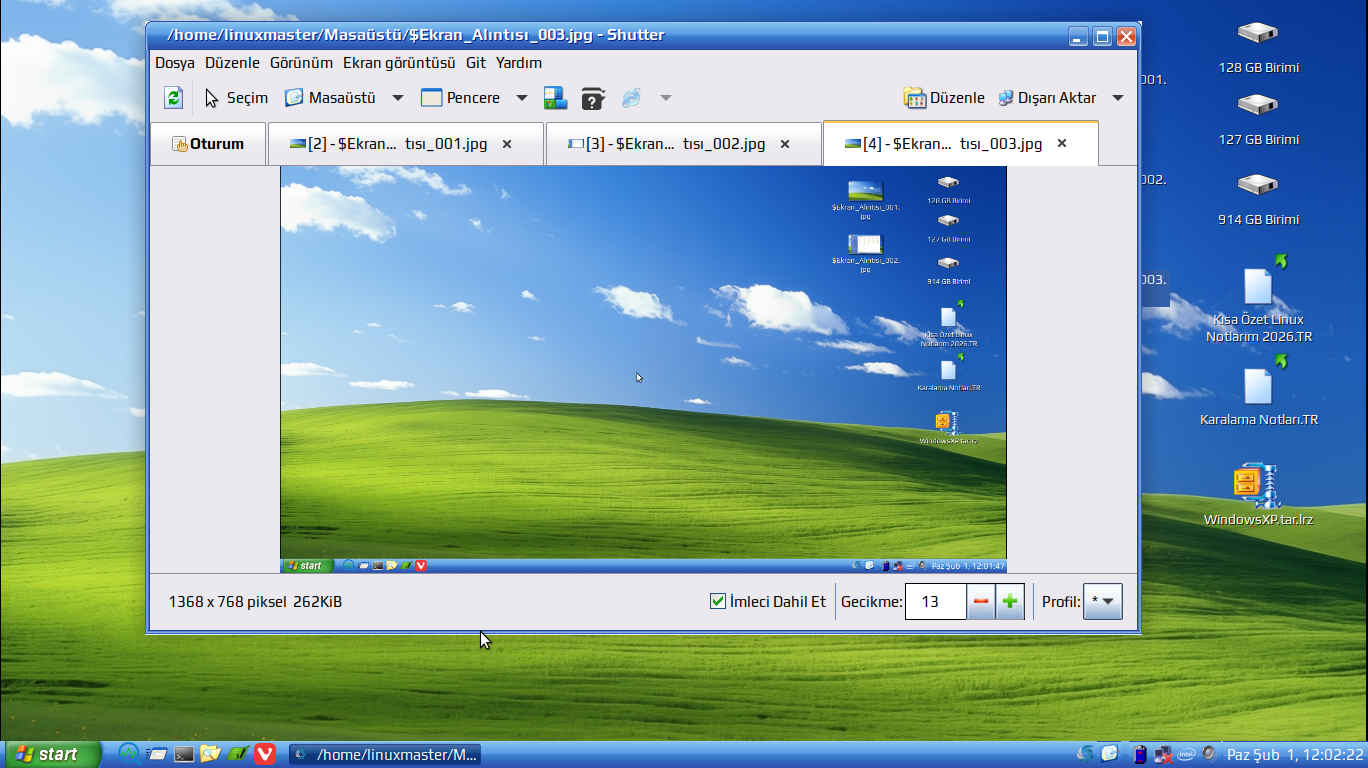Close the $Ekran_Alıntısı_002.jpg tab
This screenshot has height=768, width=1368.
pyautogui.click(x=785, y=144)
